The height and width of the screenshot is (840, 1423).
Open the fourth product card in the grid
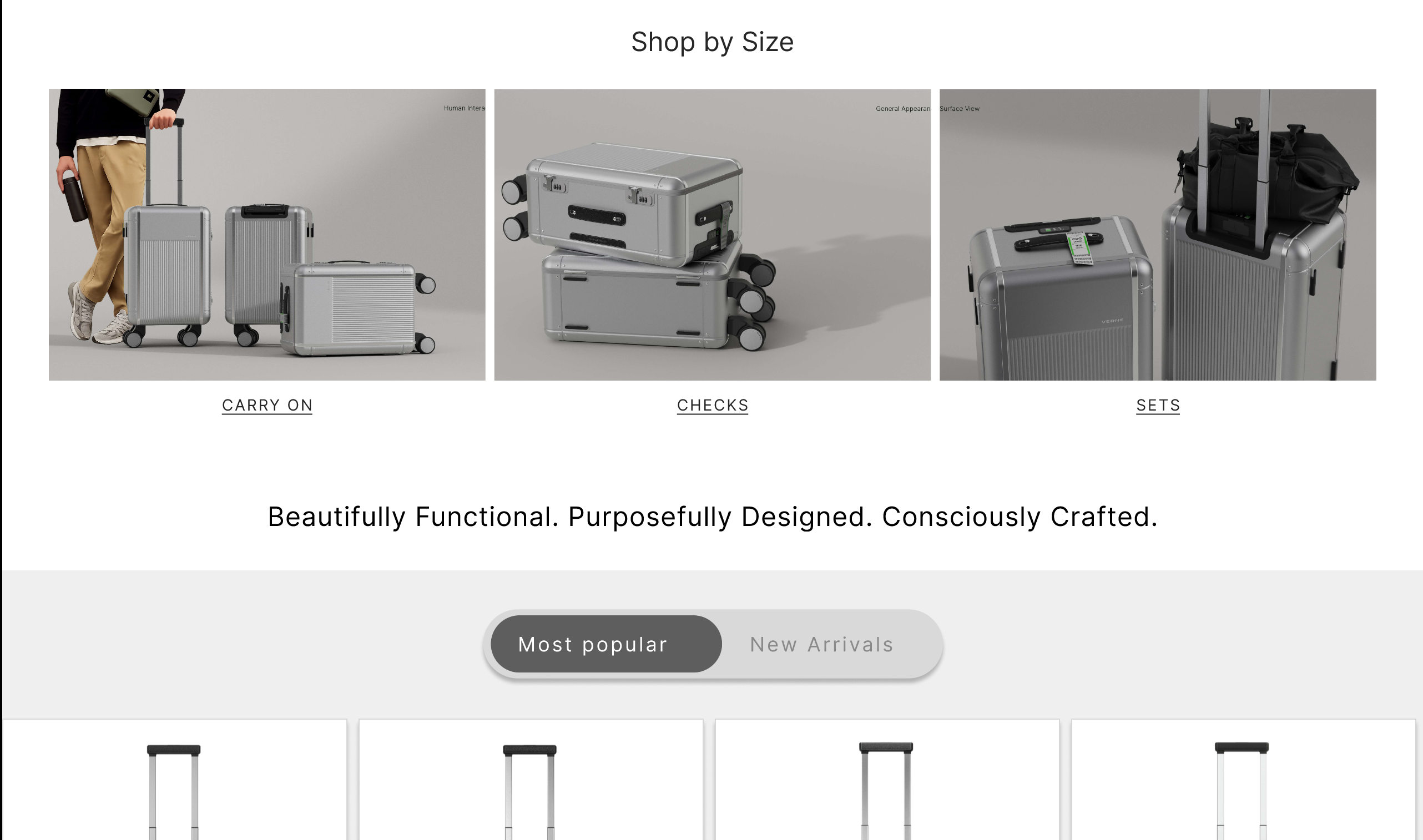pyautogui.click(x=1243, y=780)
